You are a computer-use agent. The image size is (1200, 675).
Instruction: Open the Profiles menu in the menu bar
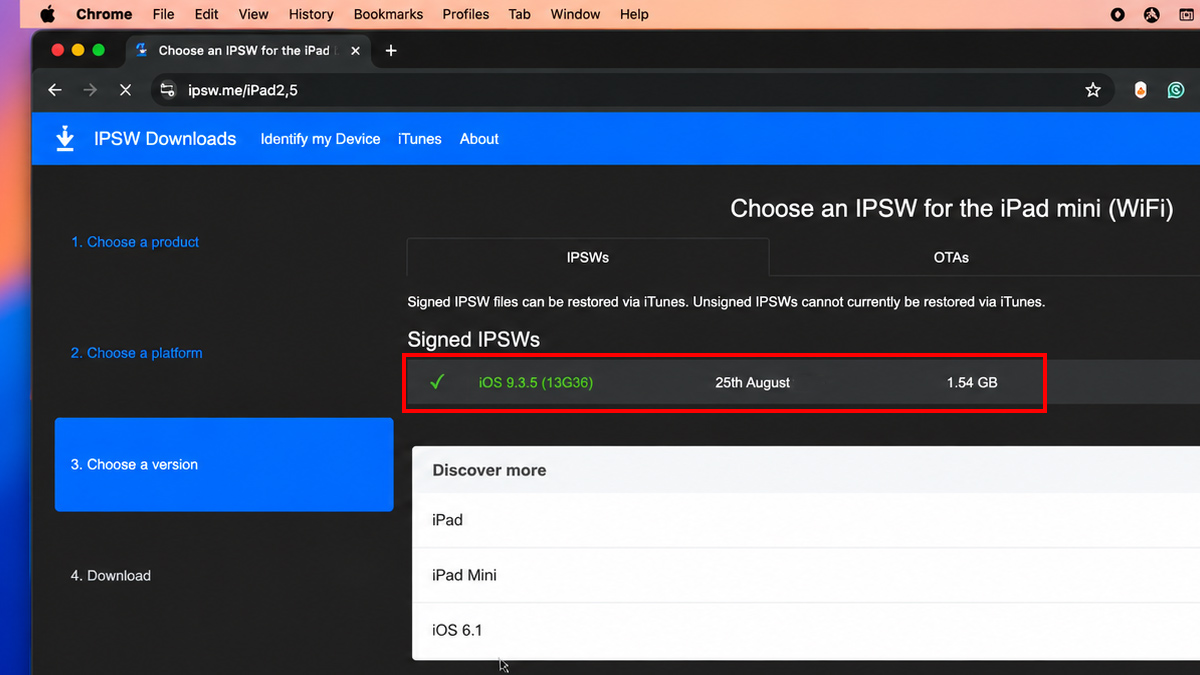(466, 14)
